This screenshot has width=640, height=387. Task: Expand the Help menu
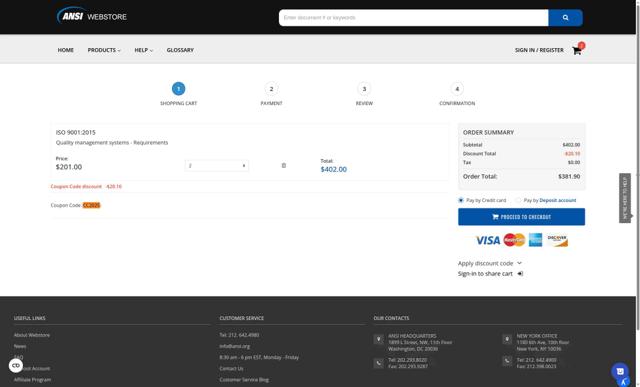point(144,50)
